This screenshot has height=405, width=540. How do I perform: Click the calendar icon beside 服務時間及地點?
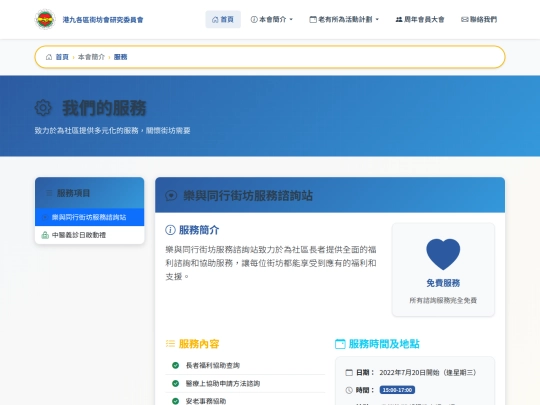click(x=340, y=344)
